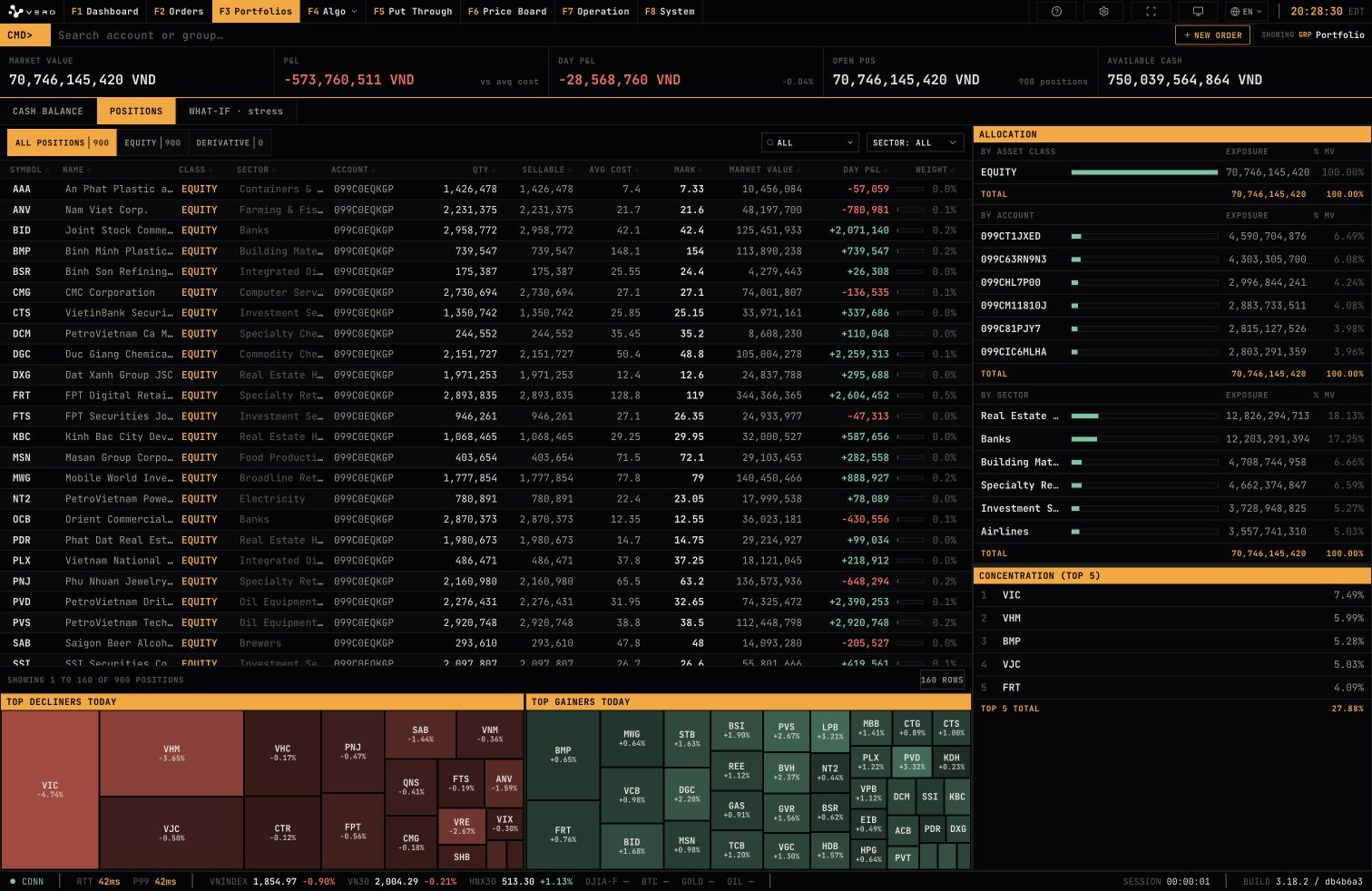Switch to the EQUITY 900 filter toggle
1372x891 pixels.
click(152, 142)
